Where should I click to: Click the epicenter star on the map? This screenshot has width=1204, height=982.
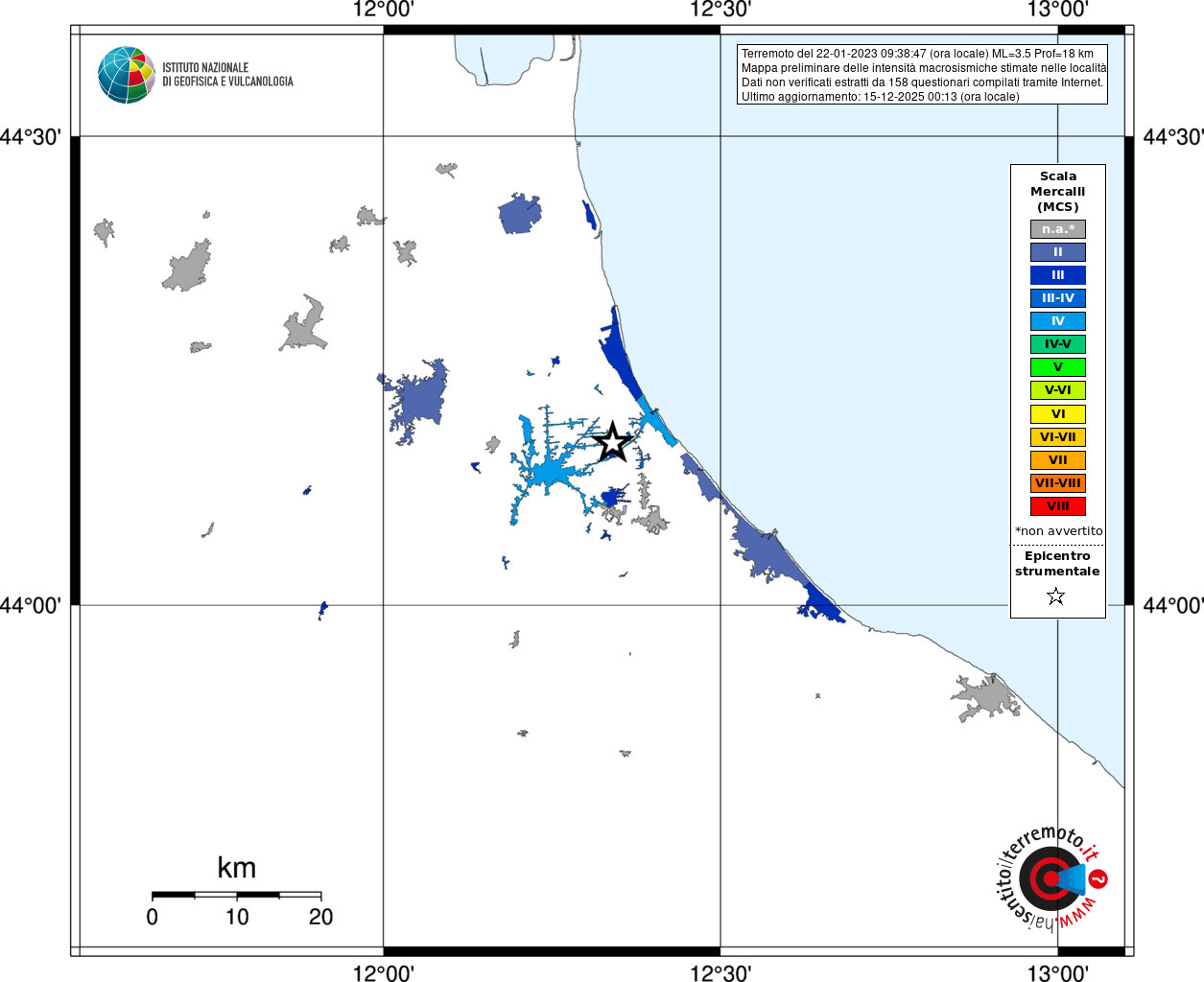click(612, 442)
